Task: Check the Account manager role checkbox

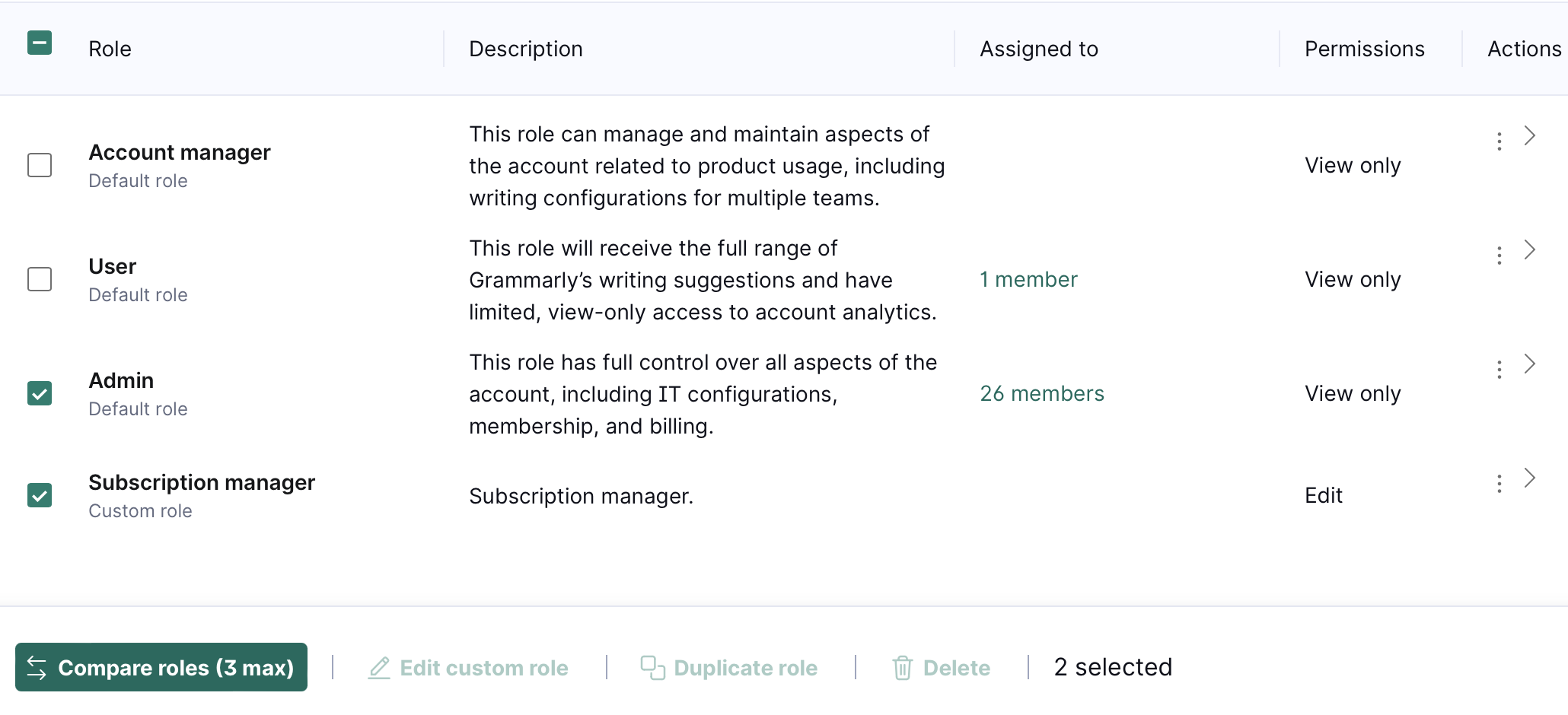Action: click(x=40, y=165)
